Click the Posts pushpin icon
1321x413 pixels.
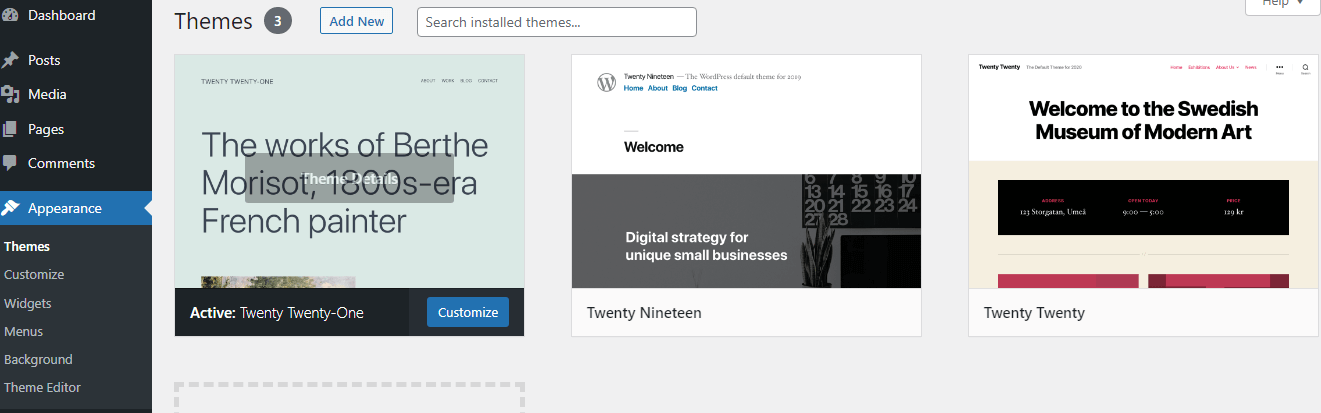tap(10, 60)
